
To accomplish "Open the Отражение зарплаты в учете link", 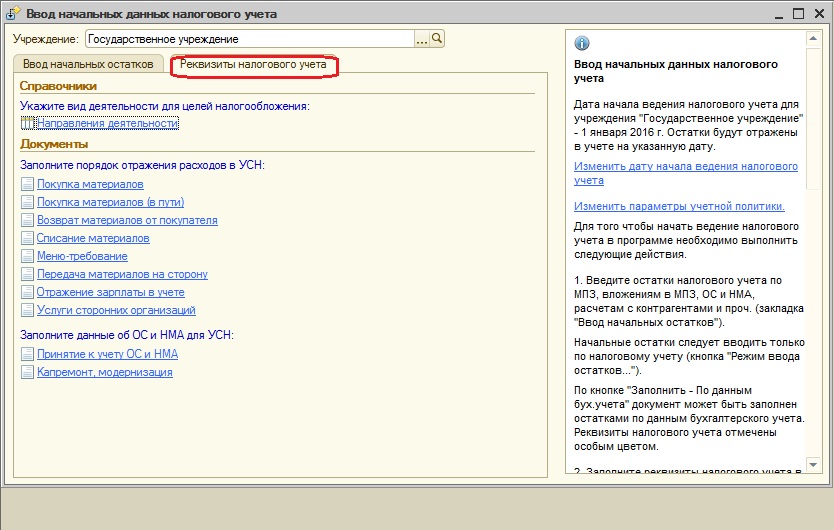I will coord(110,293).
